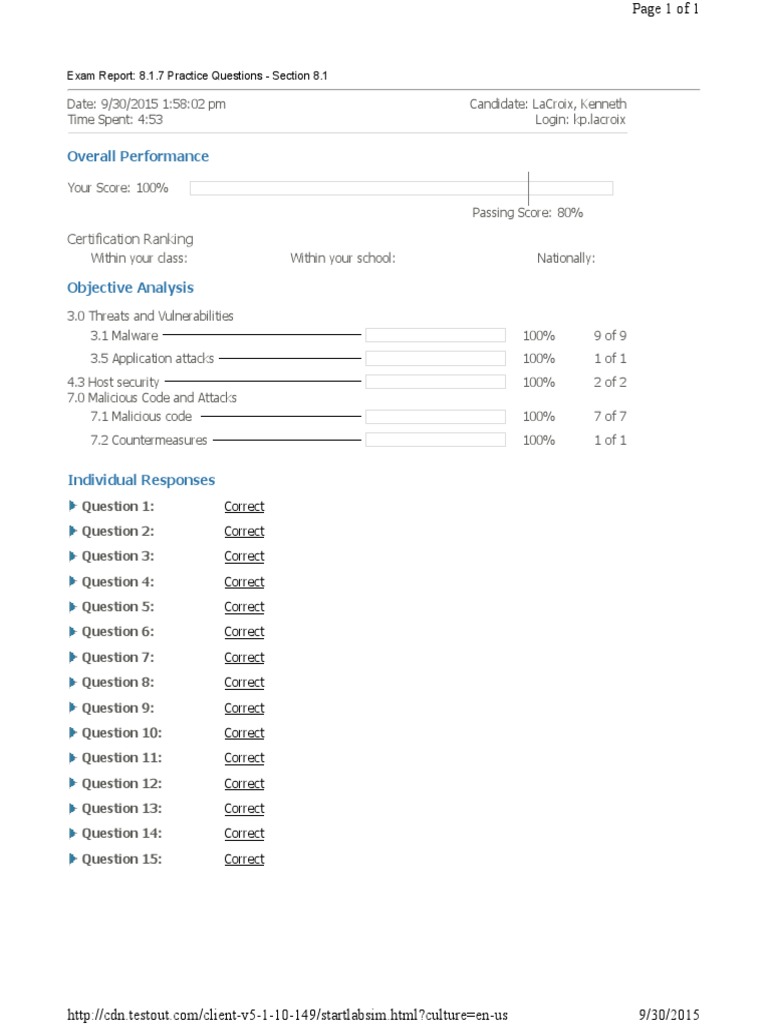Image resolution: width=768 pixels, height=1024 pixels.
Task: Open the Correct link for Question 14
Action: tap(244, 834)
